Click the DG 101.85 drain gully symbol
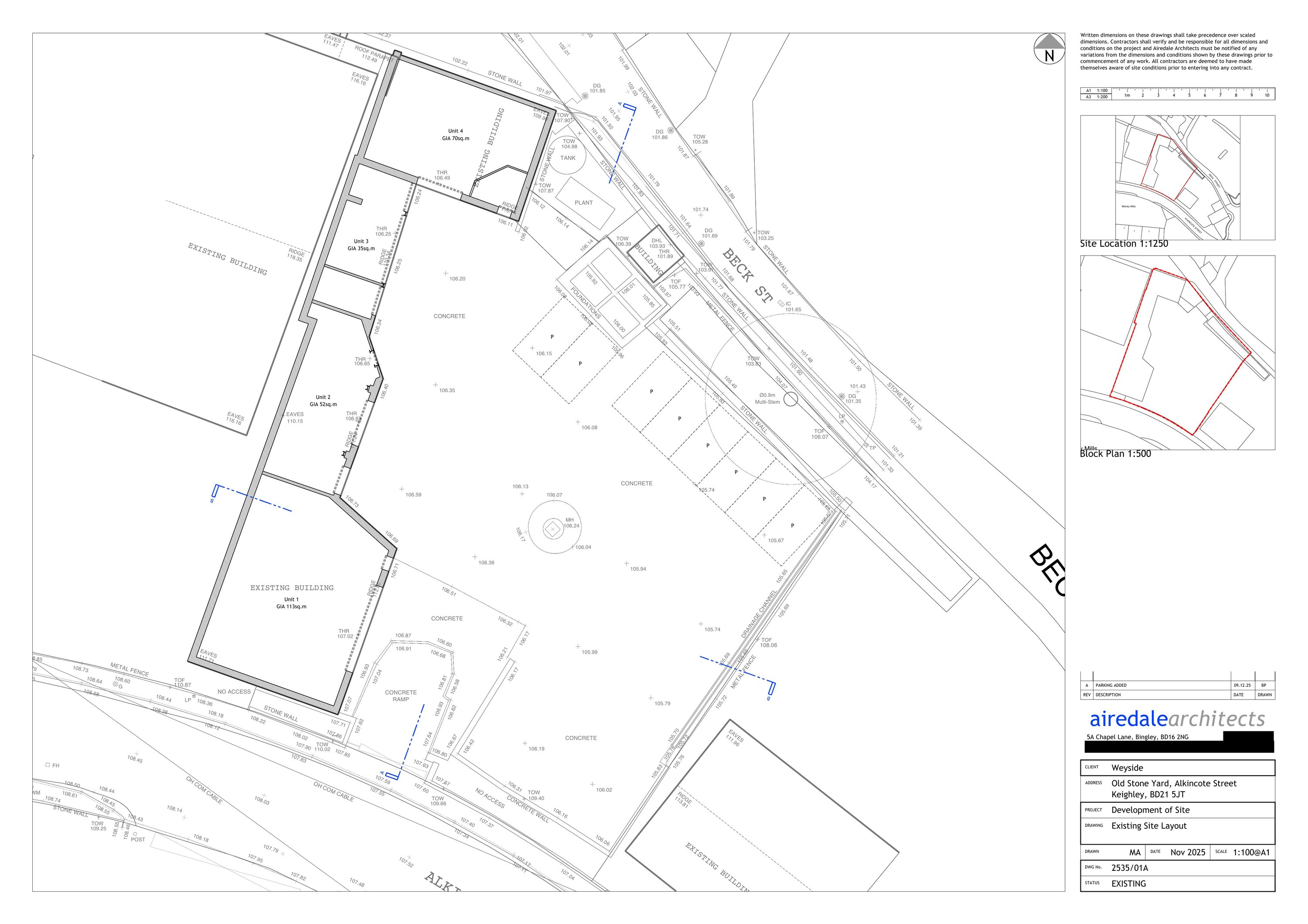The image size is (1308, 924). point(585,96)
